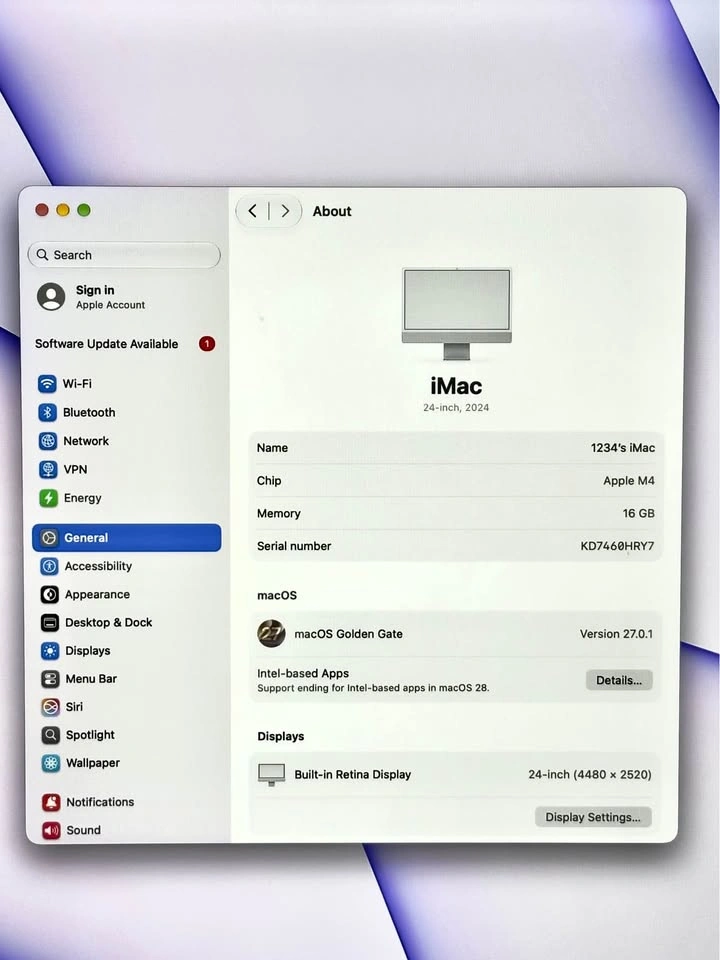The width and height of the screenshot is (720, 960).
Task: Click the Apple Account avatar icon
Action: pos(51,297)
